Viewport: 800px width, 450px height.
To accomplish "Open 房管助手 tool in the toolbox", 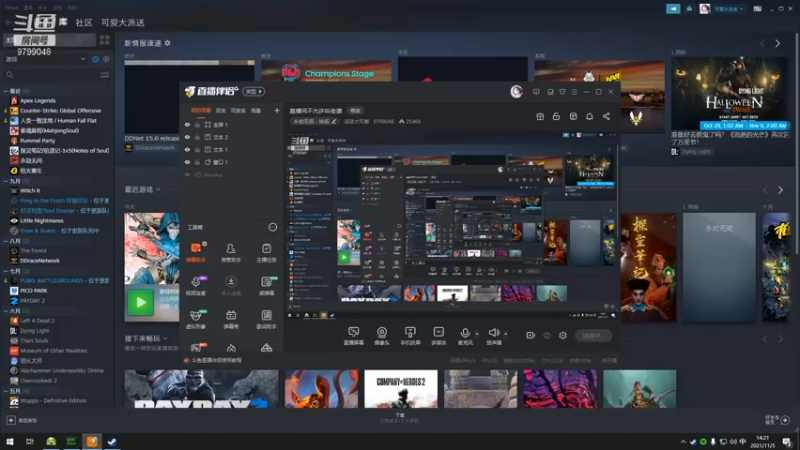I will (x=231, y=252).
